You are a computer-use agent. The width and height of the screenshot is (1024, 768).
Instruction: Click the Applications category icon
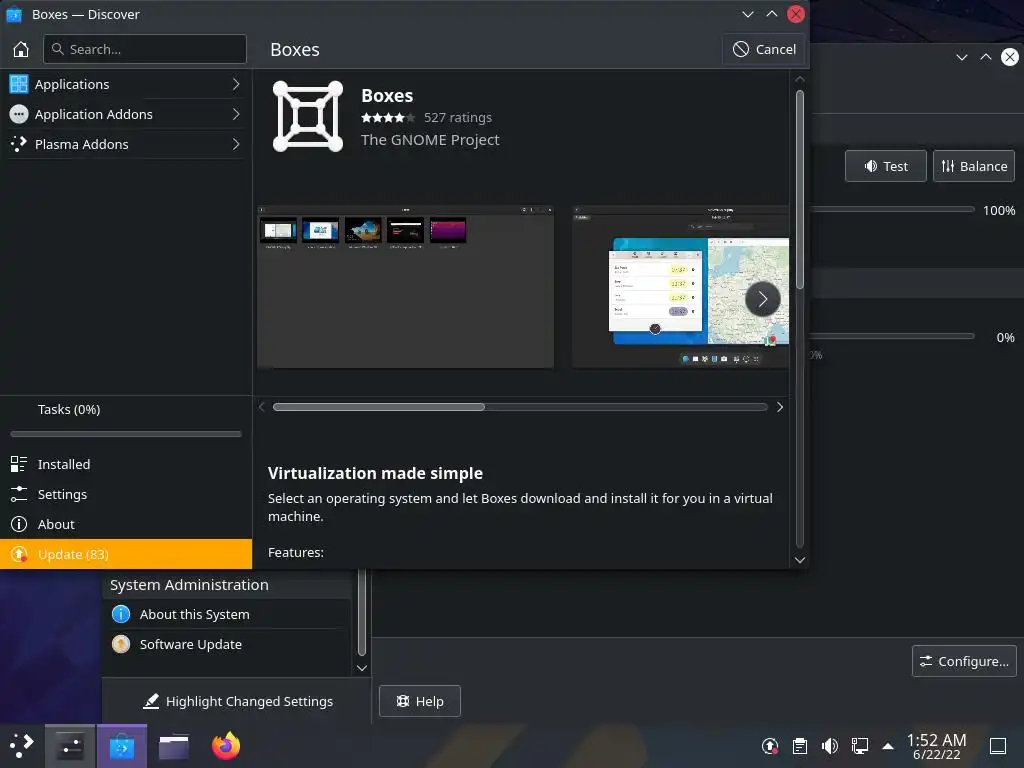click(19, 84)
